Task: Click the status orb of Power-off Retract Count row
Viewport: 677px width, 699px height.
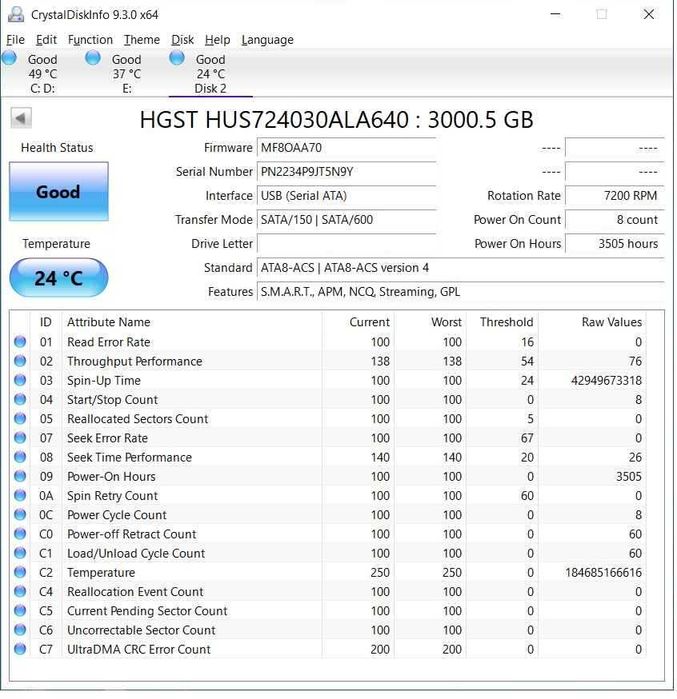Action: pyautogui.click(x=20, y=534)
